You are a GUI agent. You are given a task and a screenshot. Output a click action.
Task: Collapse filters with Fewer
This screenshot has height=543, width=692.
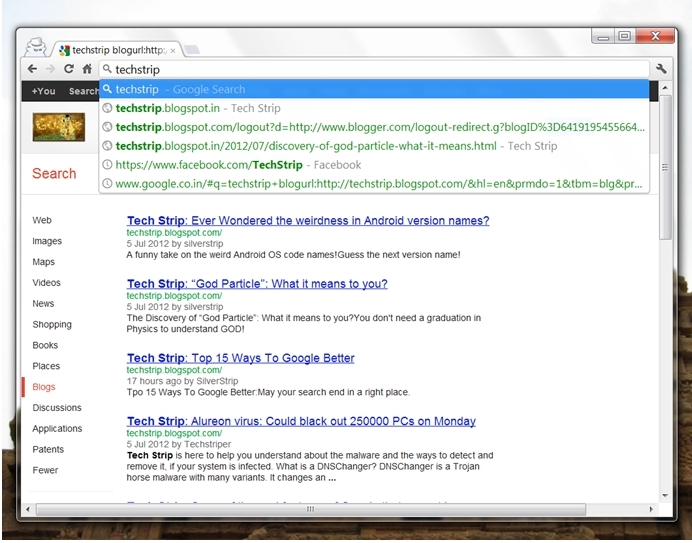(45, 470)
